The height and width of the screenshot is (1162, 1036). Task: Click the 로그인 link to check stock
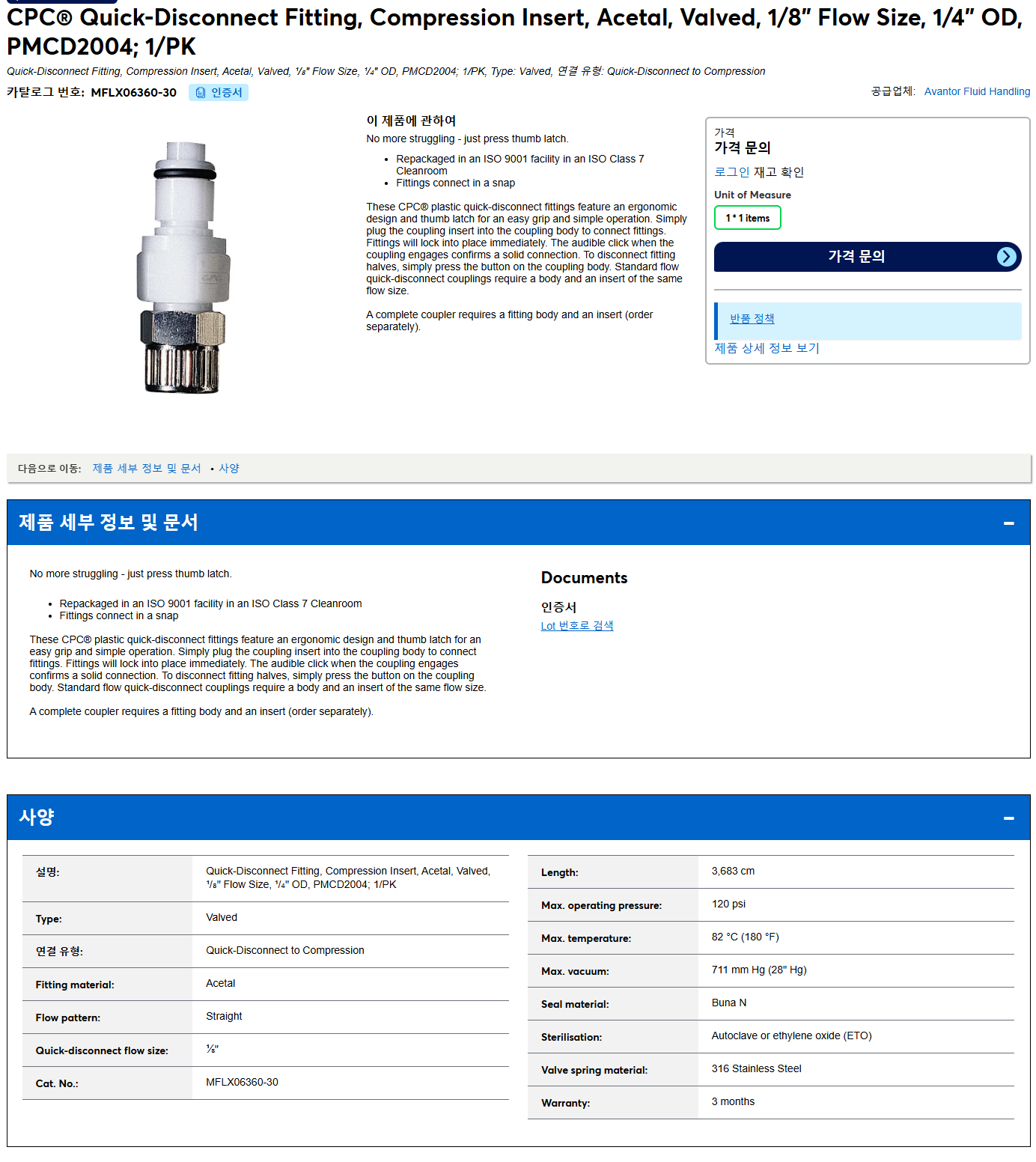731,172
